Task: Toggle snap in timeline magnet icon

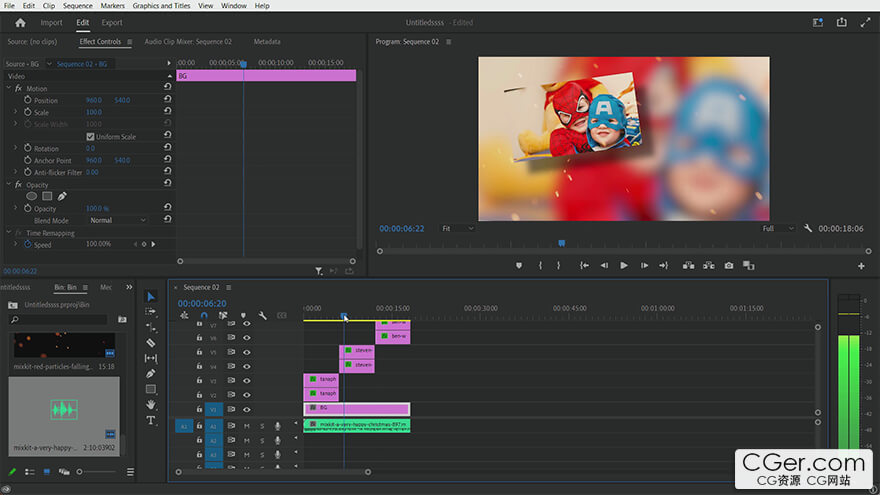Action: (x=204, y=315)
